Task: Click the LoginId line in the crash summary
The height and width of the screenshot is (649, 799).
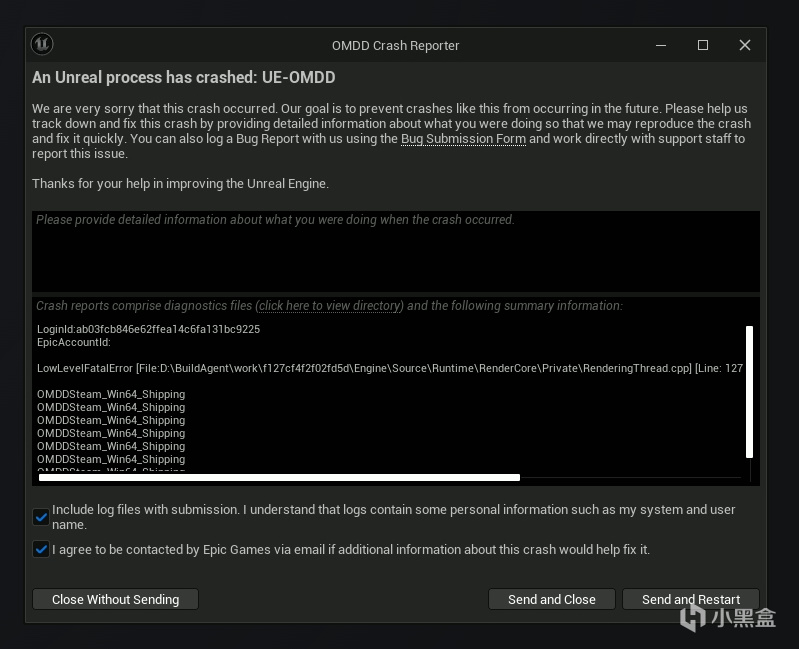Action: click(148, 329)
